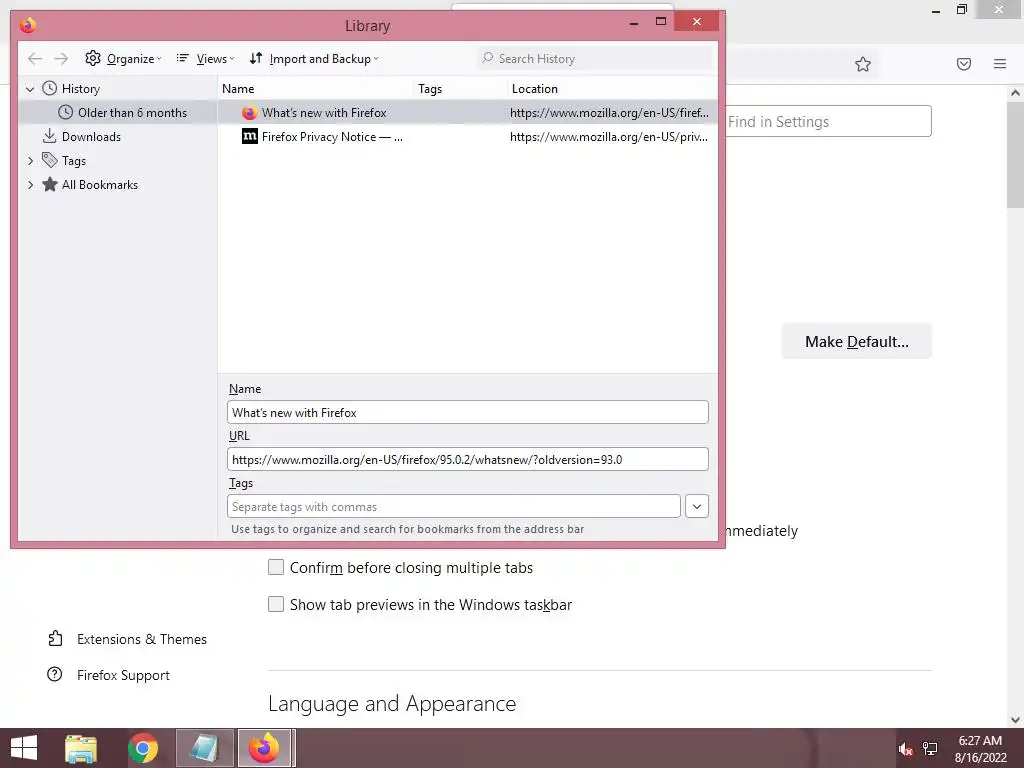Sort by the Tags column header
This screenshot has width=1024, height=768.
[461, 89]
